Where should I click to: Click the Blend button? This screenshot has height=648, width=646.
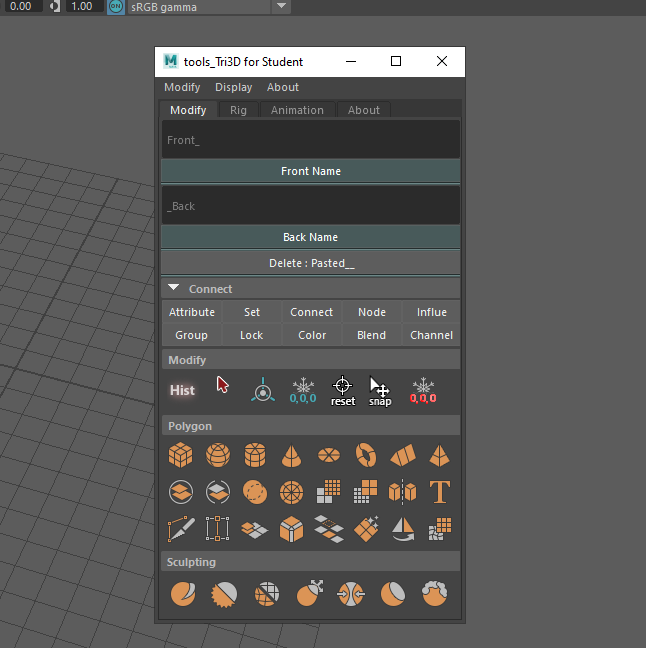coord(372,335)
